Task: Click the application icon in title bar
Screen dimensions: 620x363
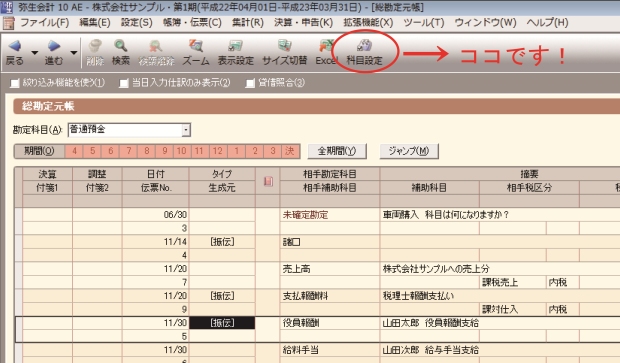Action: 8,7
